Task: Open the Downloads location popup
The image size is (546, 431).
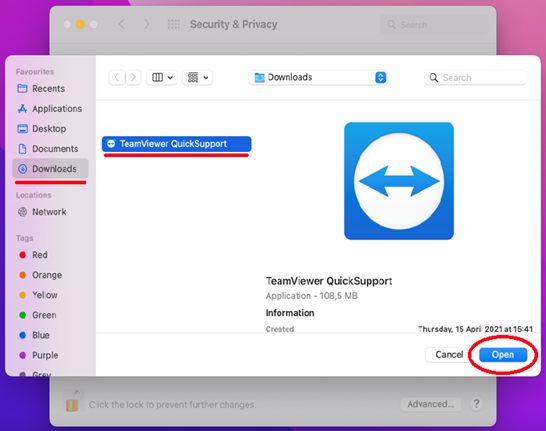Action: [x=318, y=77]
